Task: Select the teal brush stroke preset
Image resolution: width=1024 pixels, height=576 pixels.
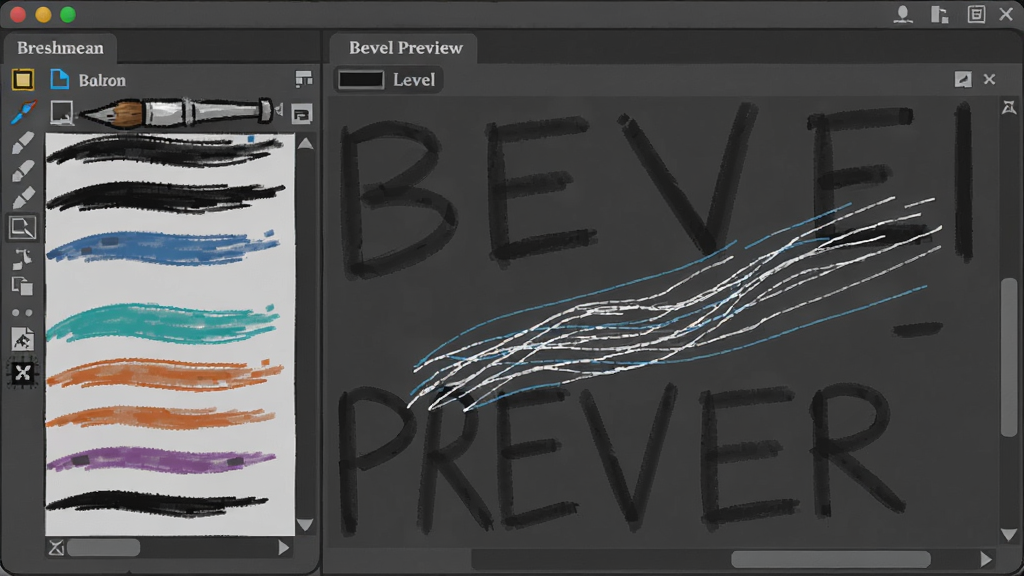Action: 163,323
